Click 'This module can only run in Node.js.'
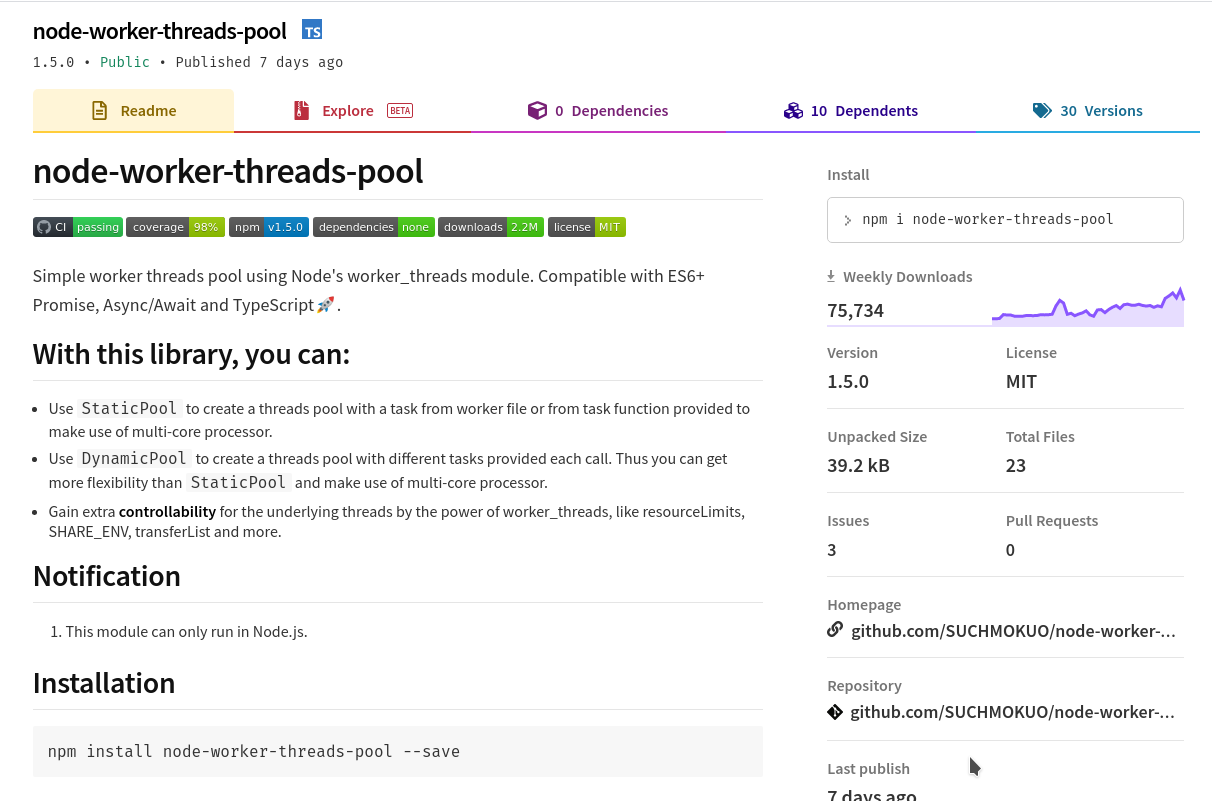This screenshot has height=801, width=1212. pos(186,631)
